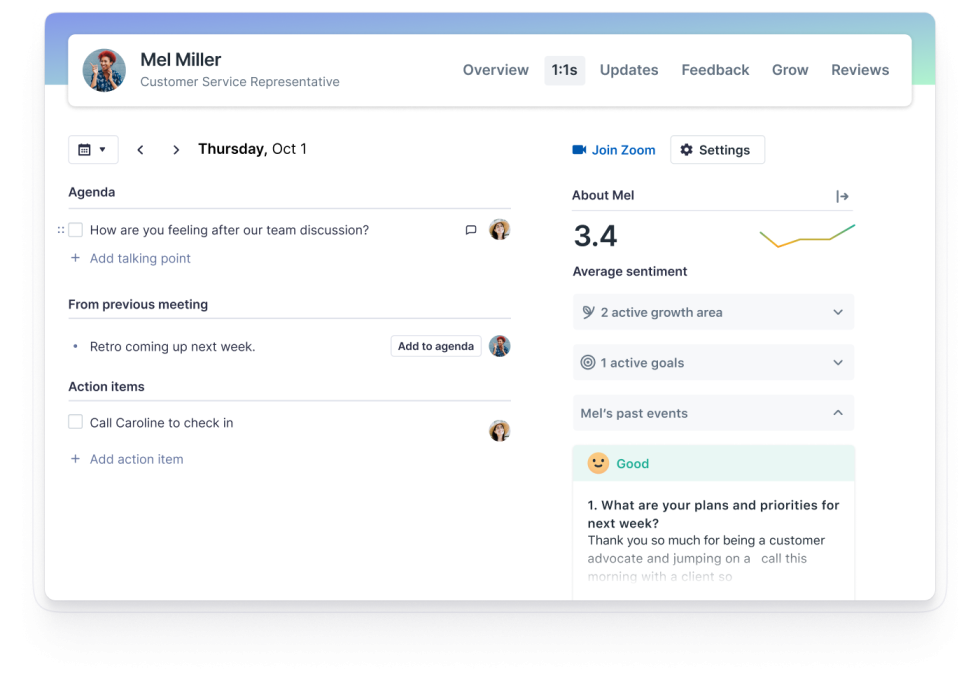
Task: Open the calendar date picker dropdown
Action: point(92,150)
